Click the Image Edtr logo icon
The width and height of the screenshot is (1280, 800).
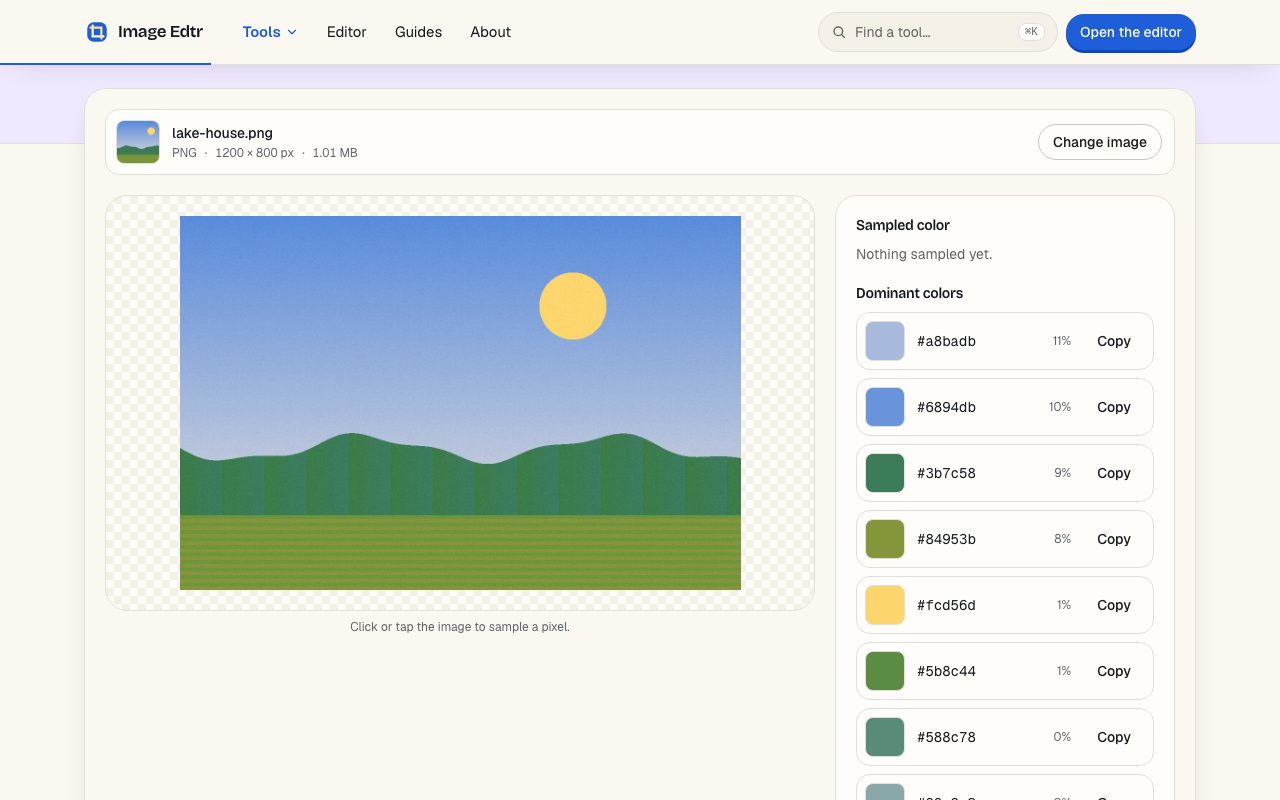pyautogui.click(x=97, y=32)
